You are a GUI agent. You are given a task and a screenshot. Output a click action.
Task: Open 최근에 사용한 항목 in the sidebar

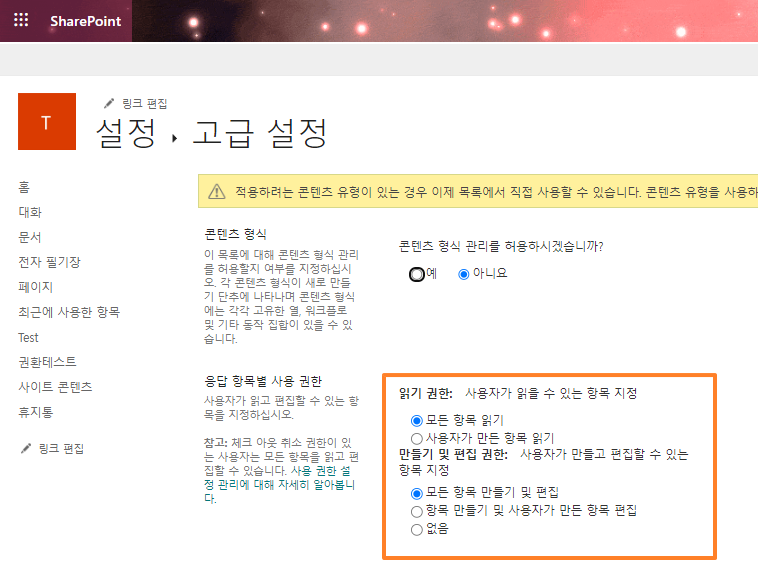69,312
